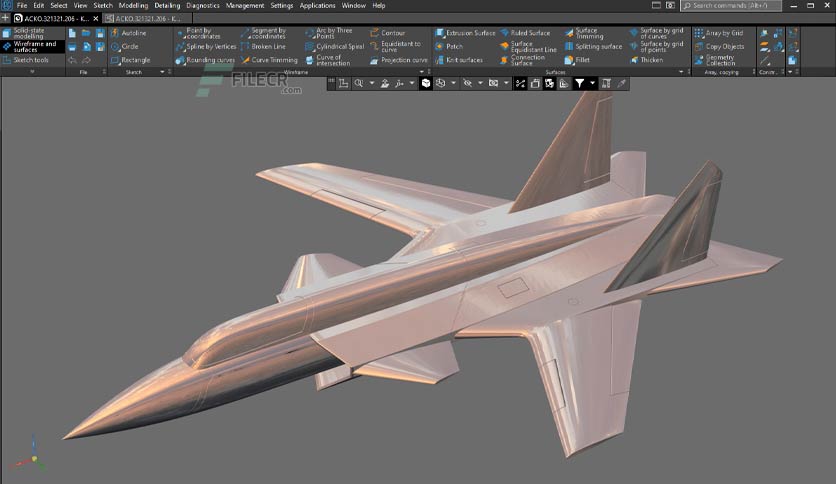Expand the Wireframe panel dropdown arrow
This screenshot has height=484, width=836.
click(422, 71)
